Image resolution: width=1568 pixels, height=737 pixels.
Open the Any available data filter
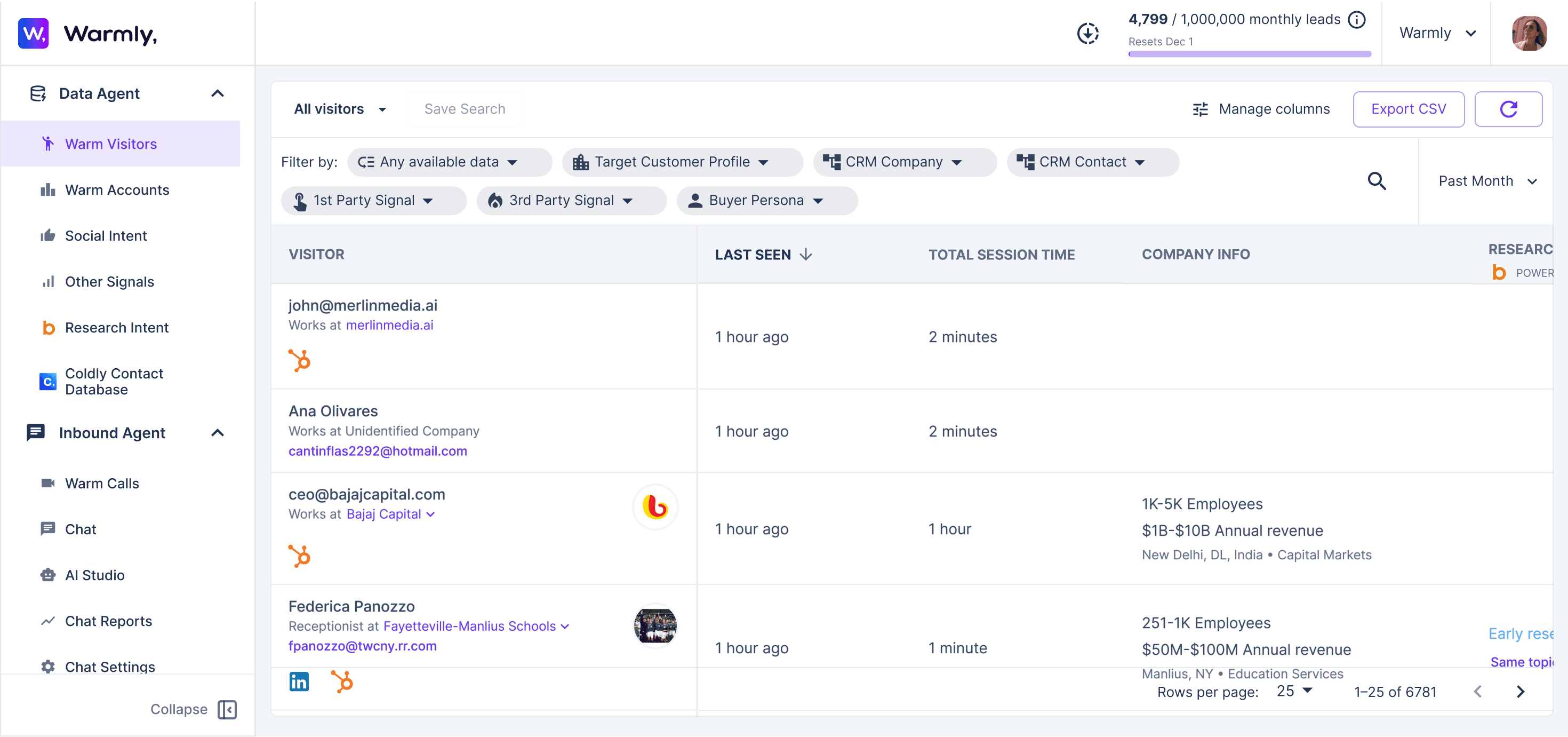point(450,162)
